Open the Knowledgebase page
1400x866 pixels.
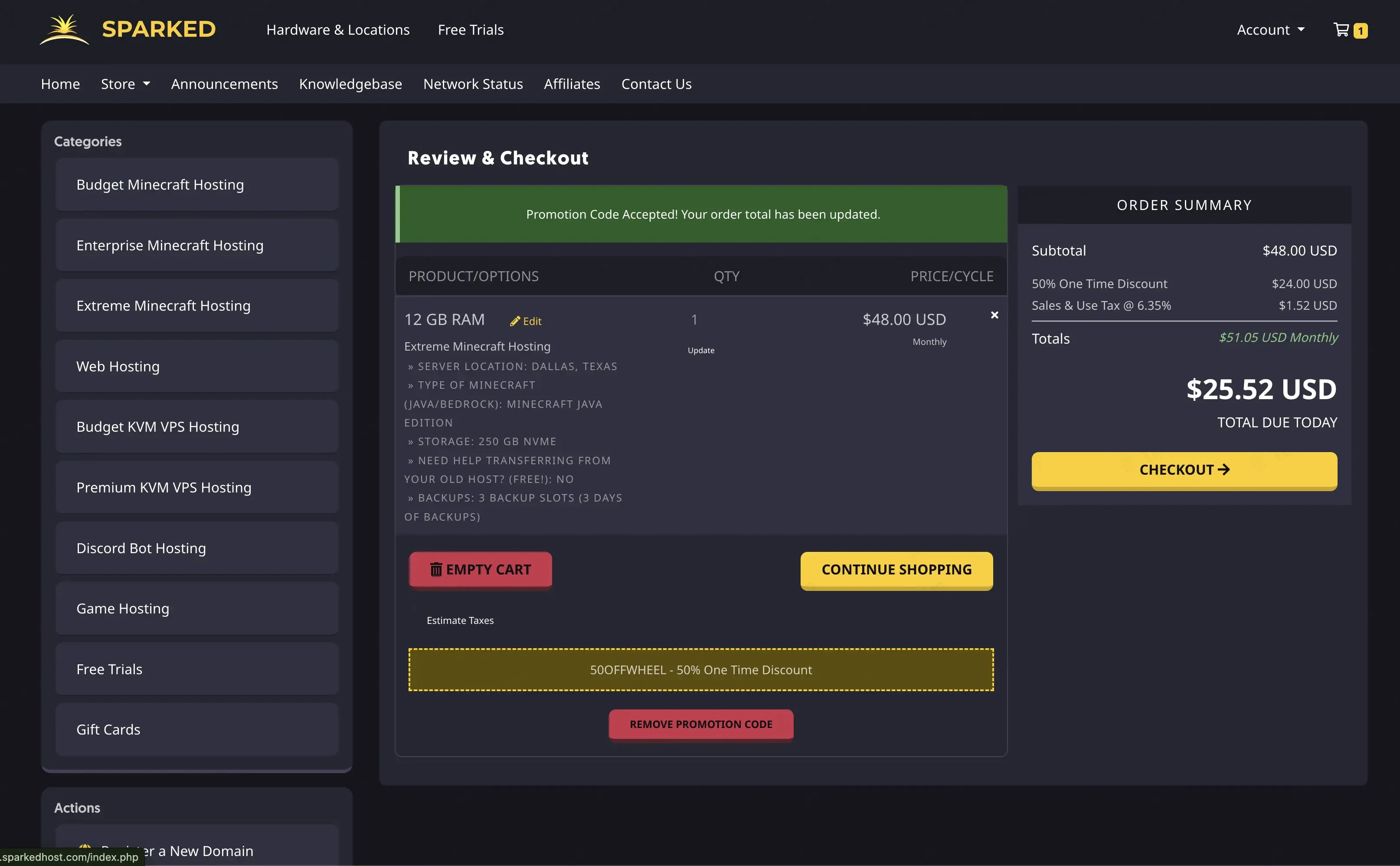click(x=350, y=84)
